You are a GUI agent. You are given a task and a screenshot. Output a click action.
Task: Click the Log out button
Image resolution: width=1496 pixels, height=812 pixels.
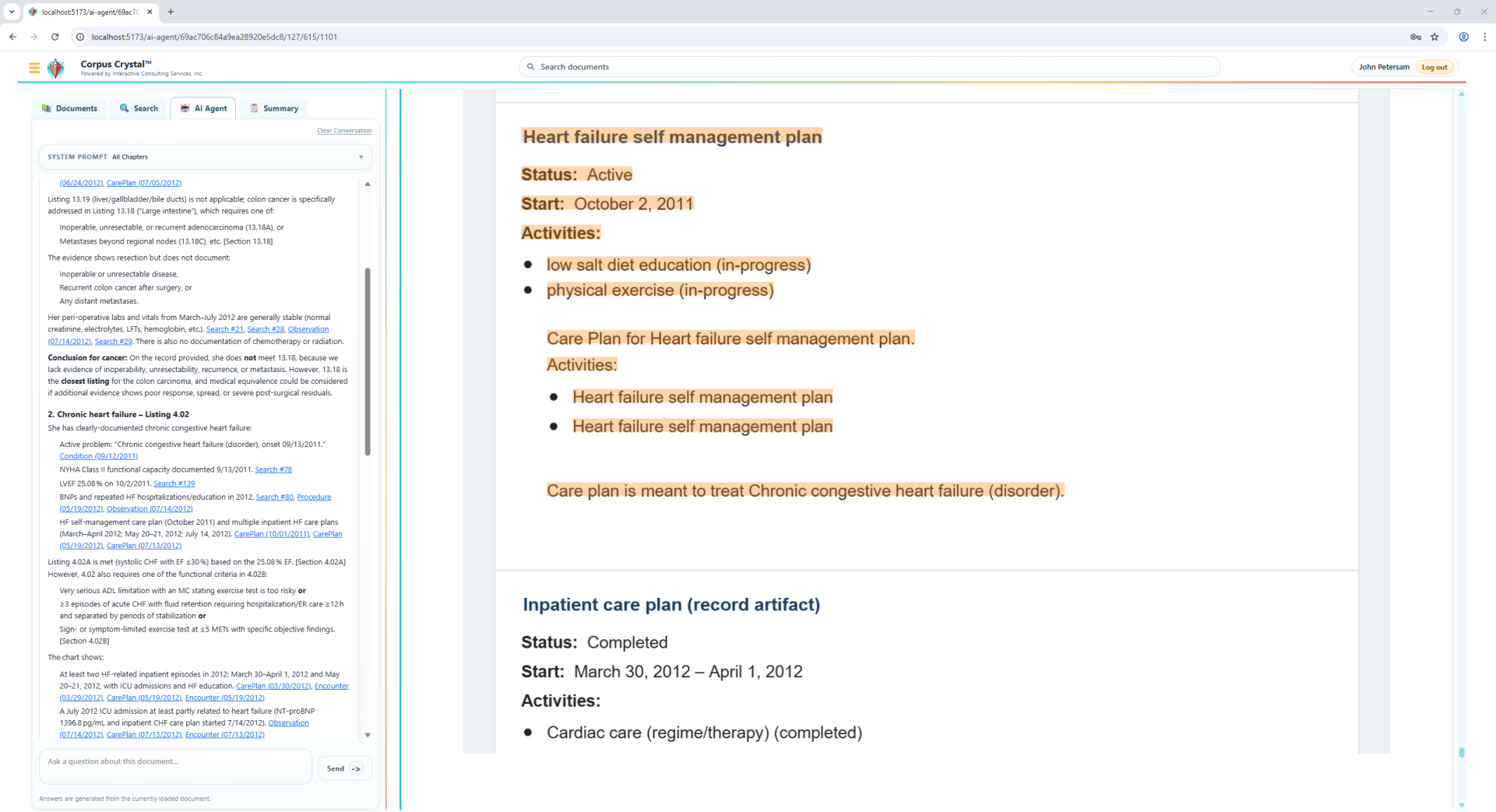1434,67
